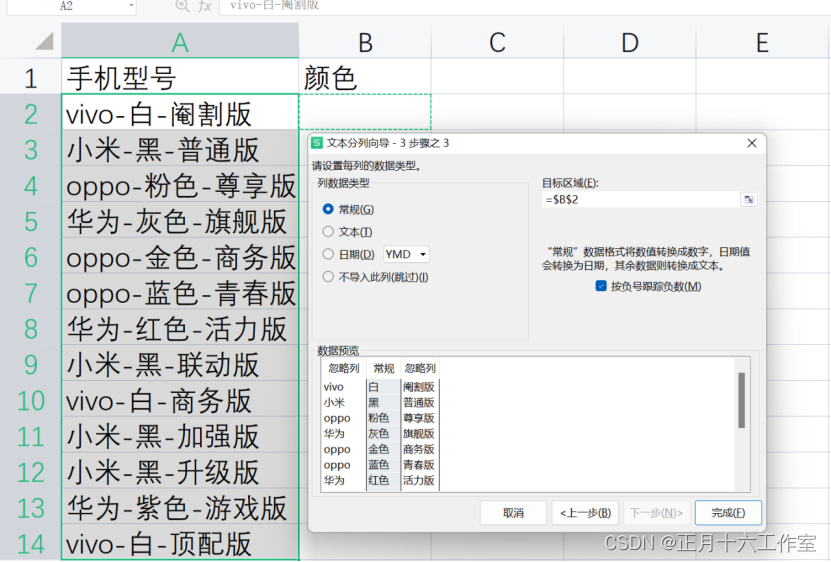Click the zoom magnifier icon in formula bar
The image size is (831, 562).
[182, 5]
